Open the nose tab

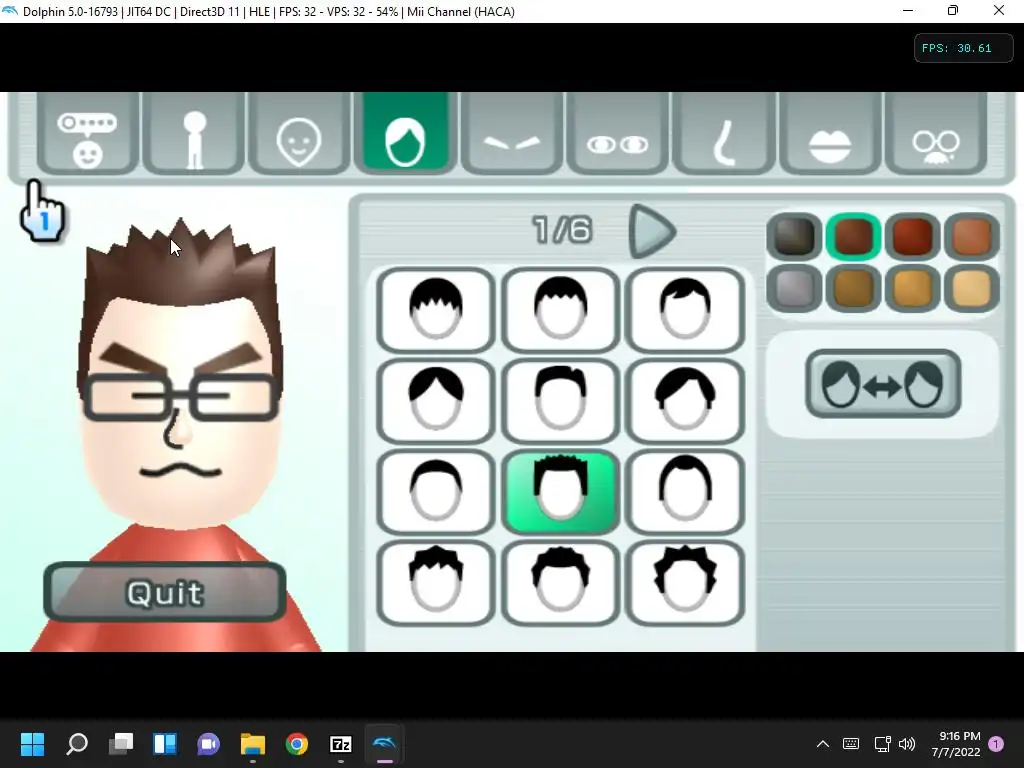(724, 134)
